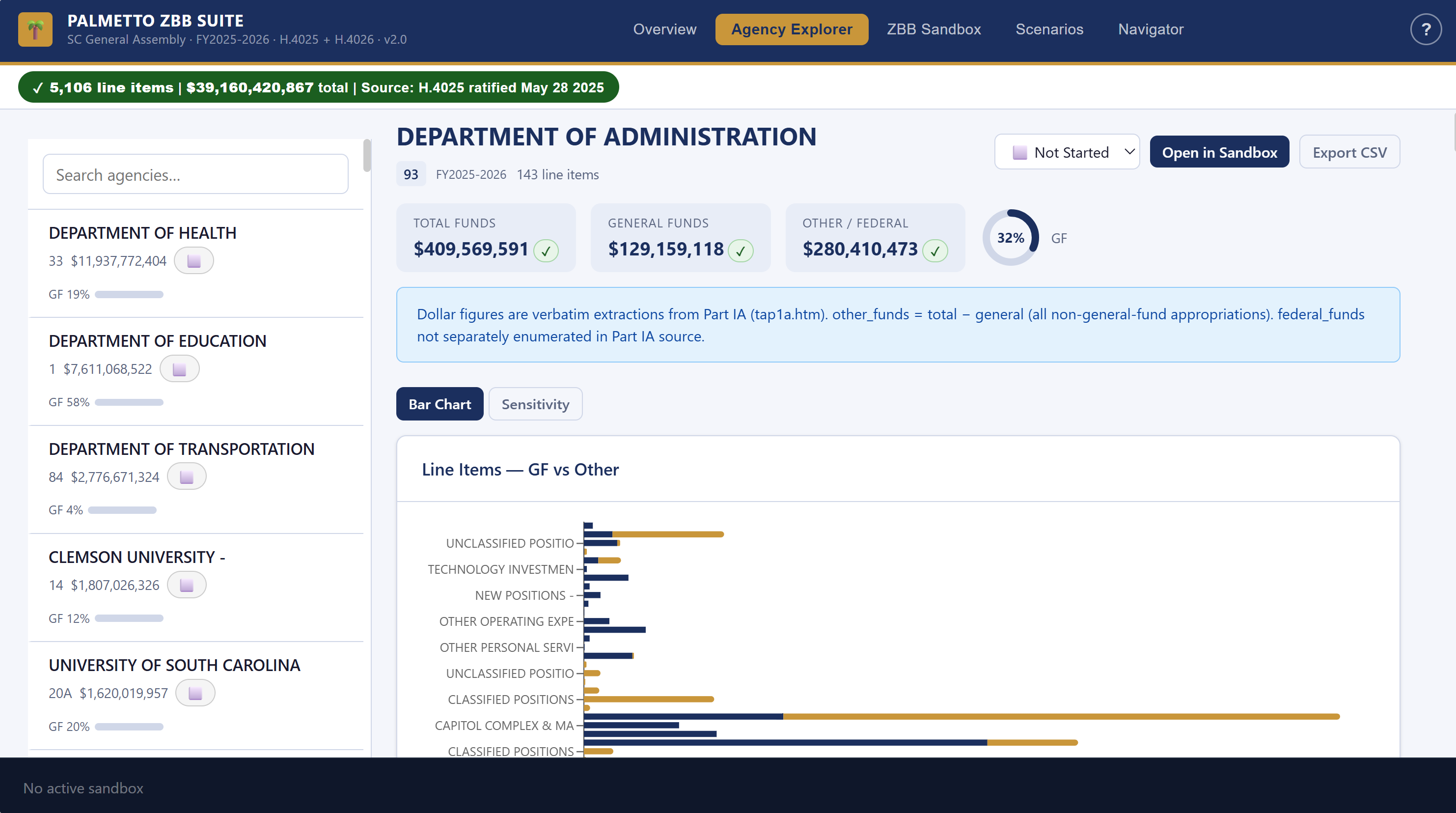Click the Other / Federal verified checkmark
Viewport: 1456px width, 813px height.
click(x=935, y=251)
